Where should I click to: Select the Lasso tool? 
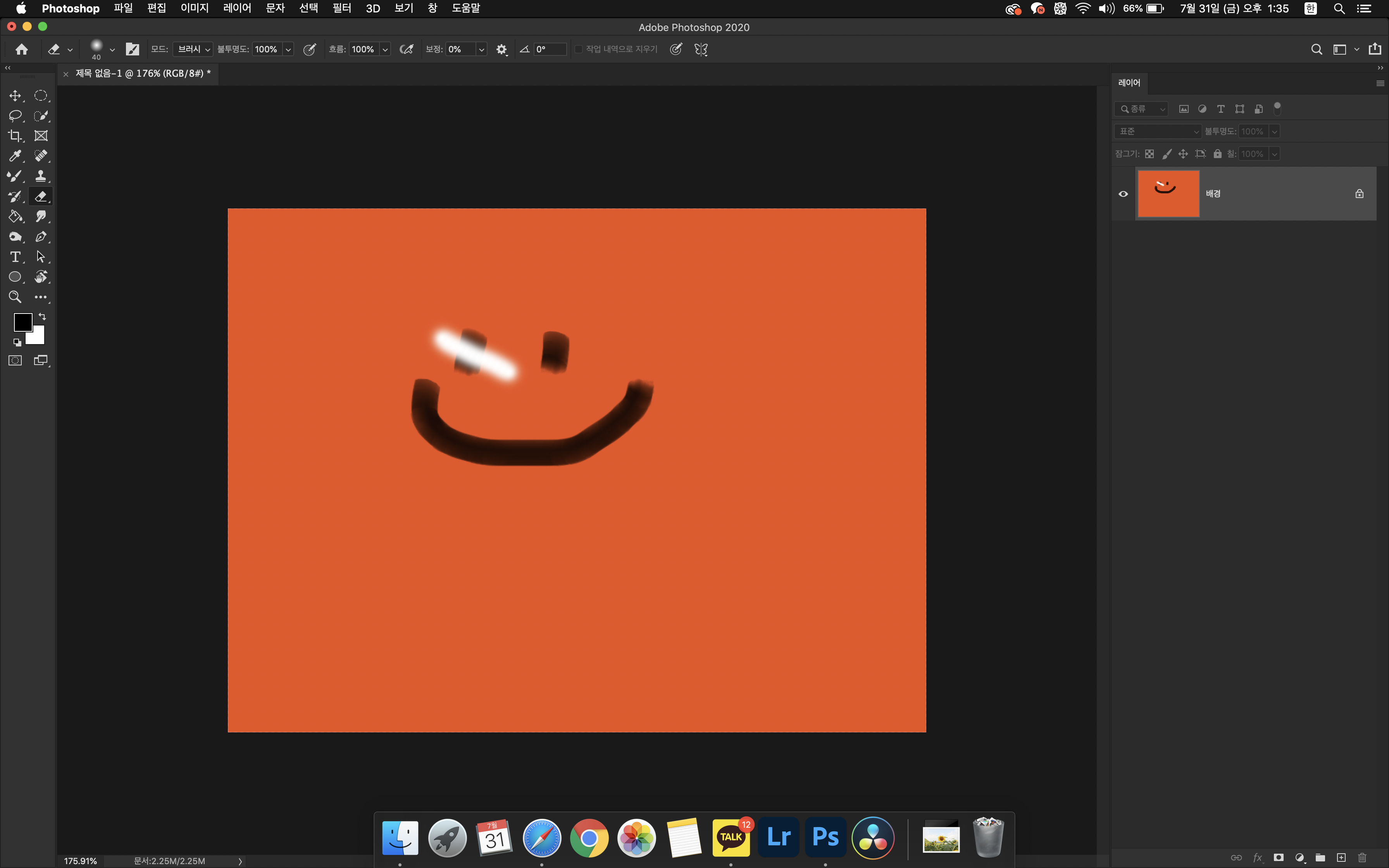coord(15,115)
